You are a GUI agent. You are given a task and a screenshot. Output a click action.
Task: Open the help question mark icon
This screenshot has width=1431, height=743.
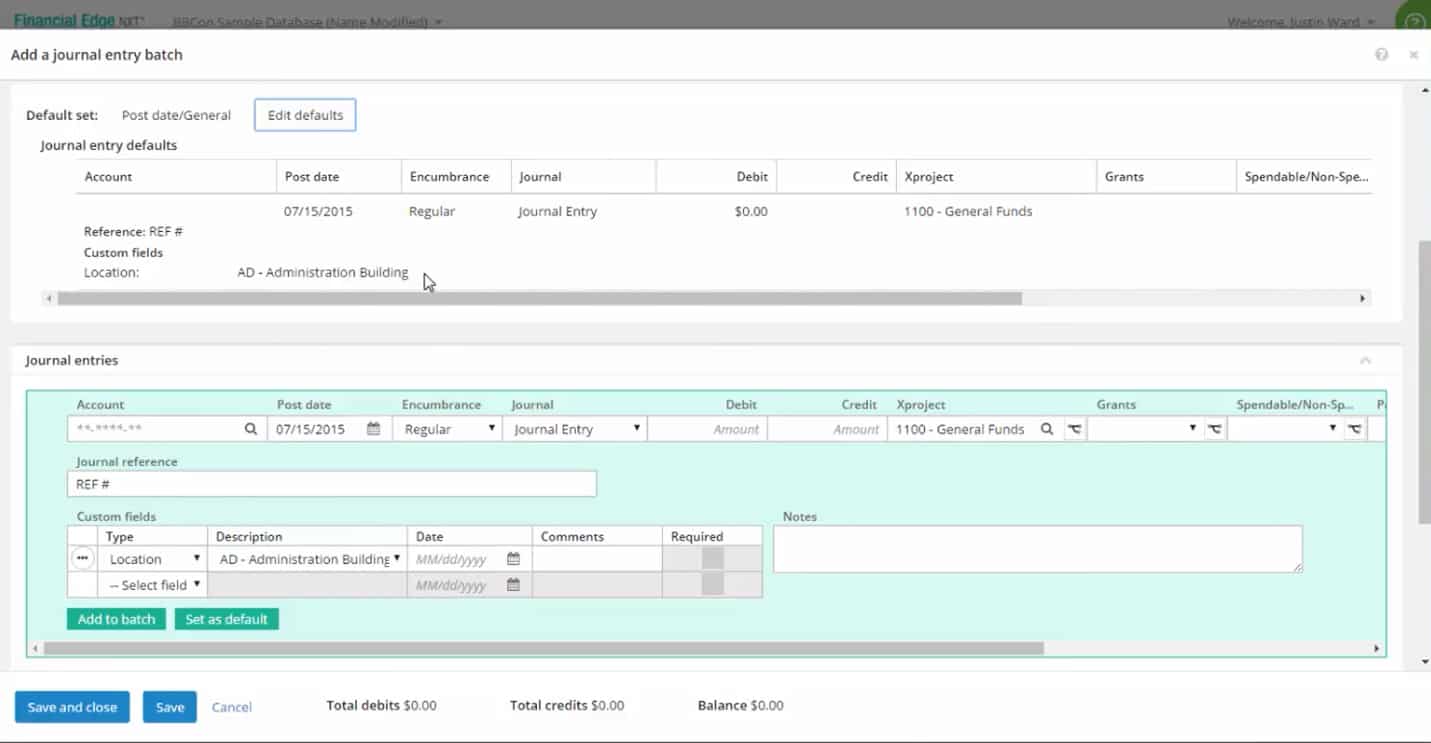[x=1381, y=55]
